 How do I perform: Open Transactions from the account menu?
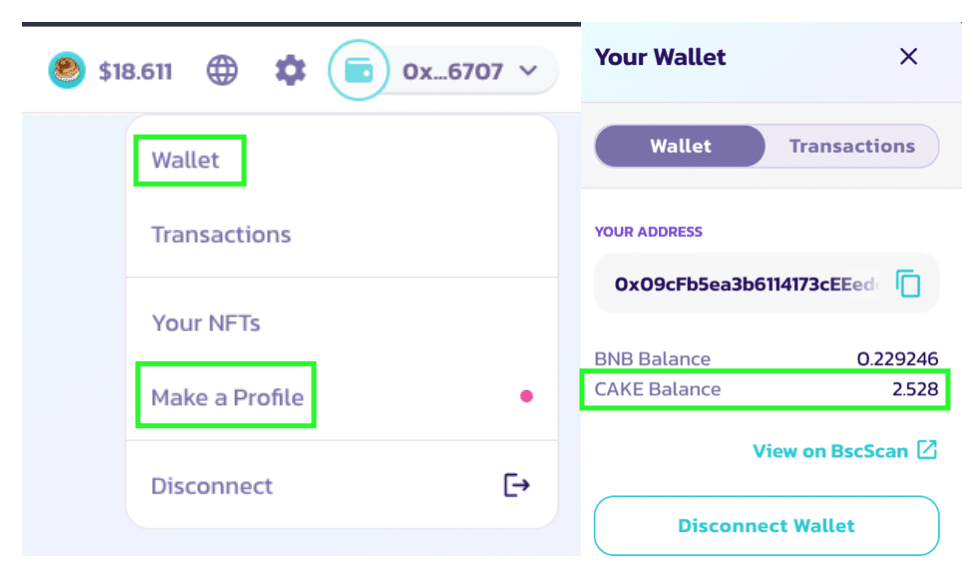[x=221, y=235]
